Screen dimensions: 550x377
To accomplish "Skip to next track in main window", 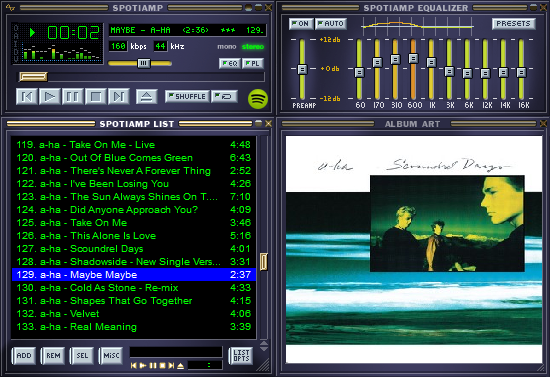I will tap(119, 96).
